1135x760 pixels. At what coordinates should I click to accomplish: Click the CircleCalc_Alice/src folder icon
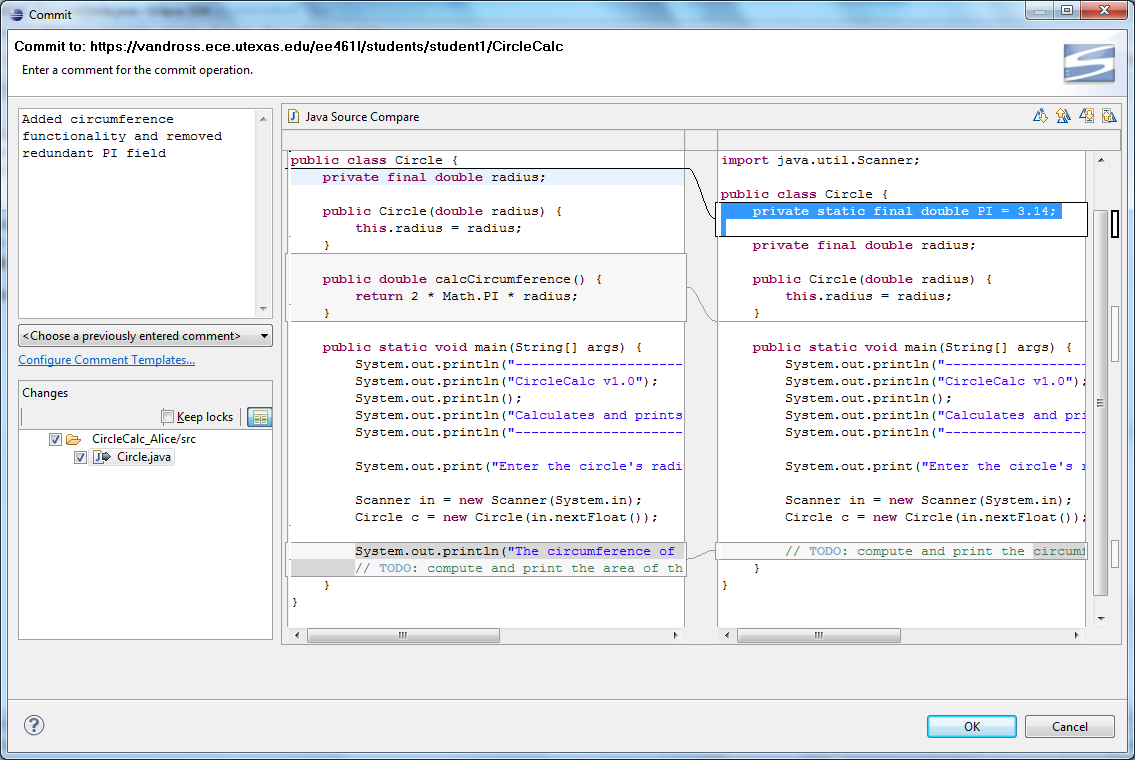coord(74,439)
